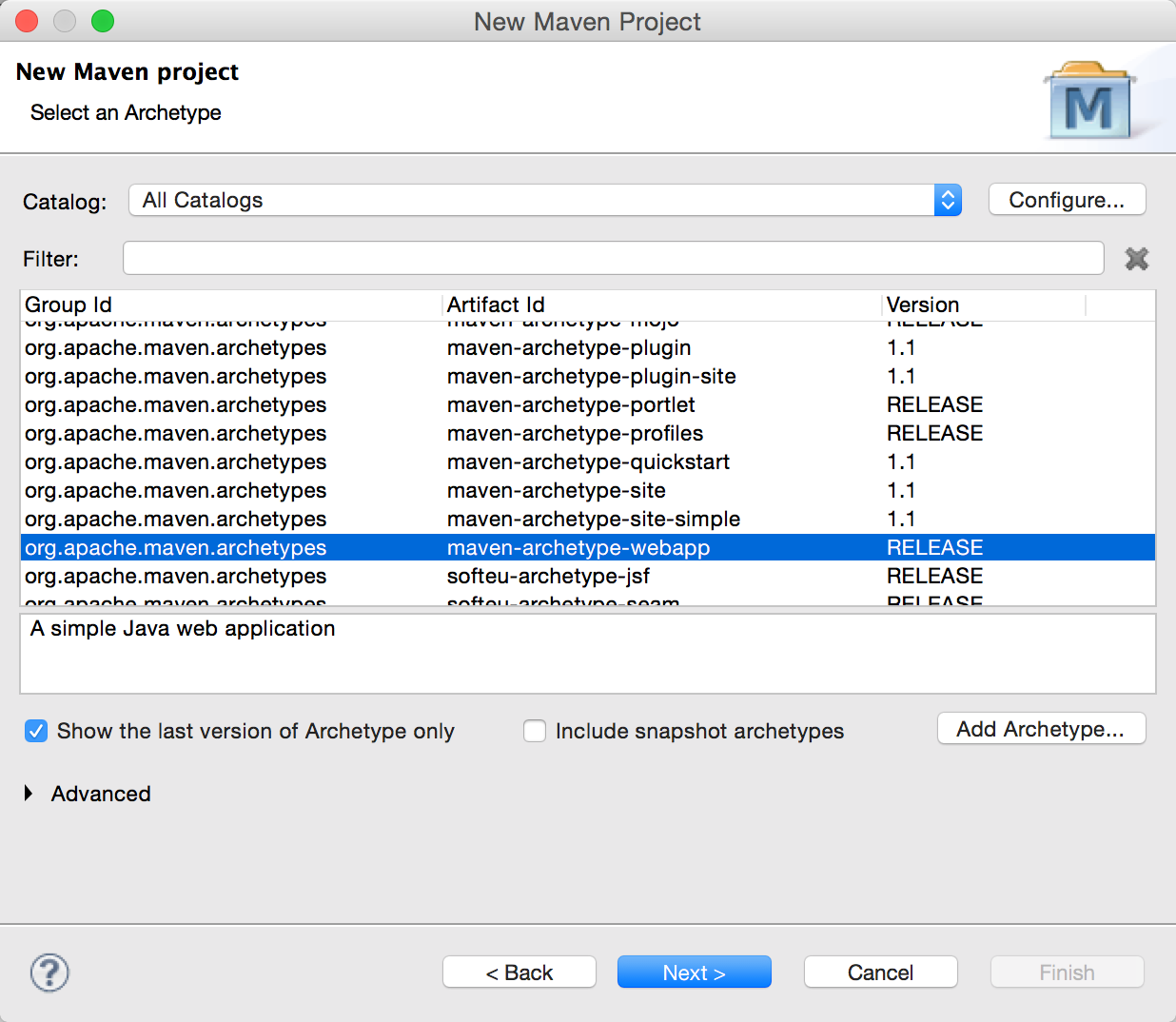
Task: Sort by the Version column header
Action: tap(984, 305)
